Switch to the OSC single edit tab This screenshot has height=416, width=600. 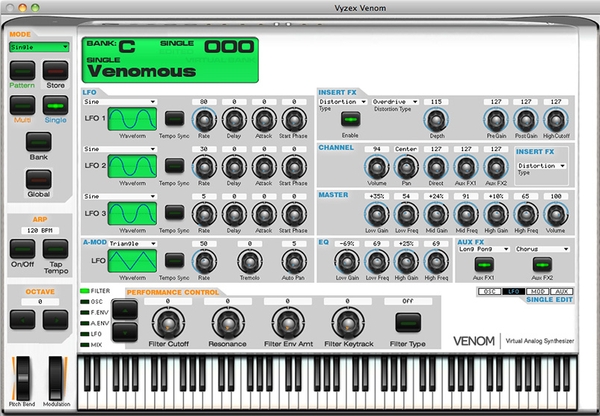[x=489, y=292]
